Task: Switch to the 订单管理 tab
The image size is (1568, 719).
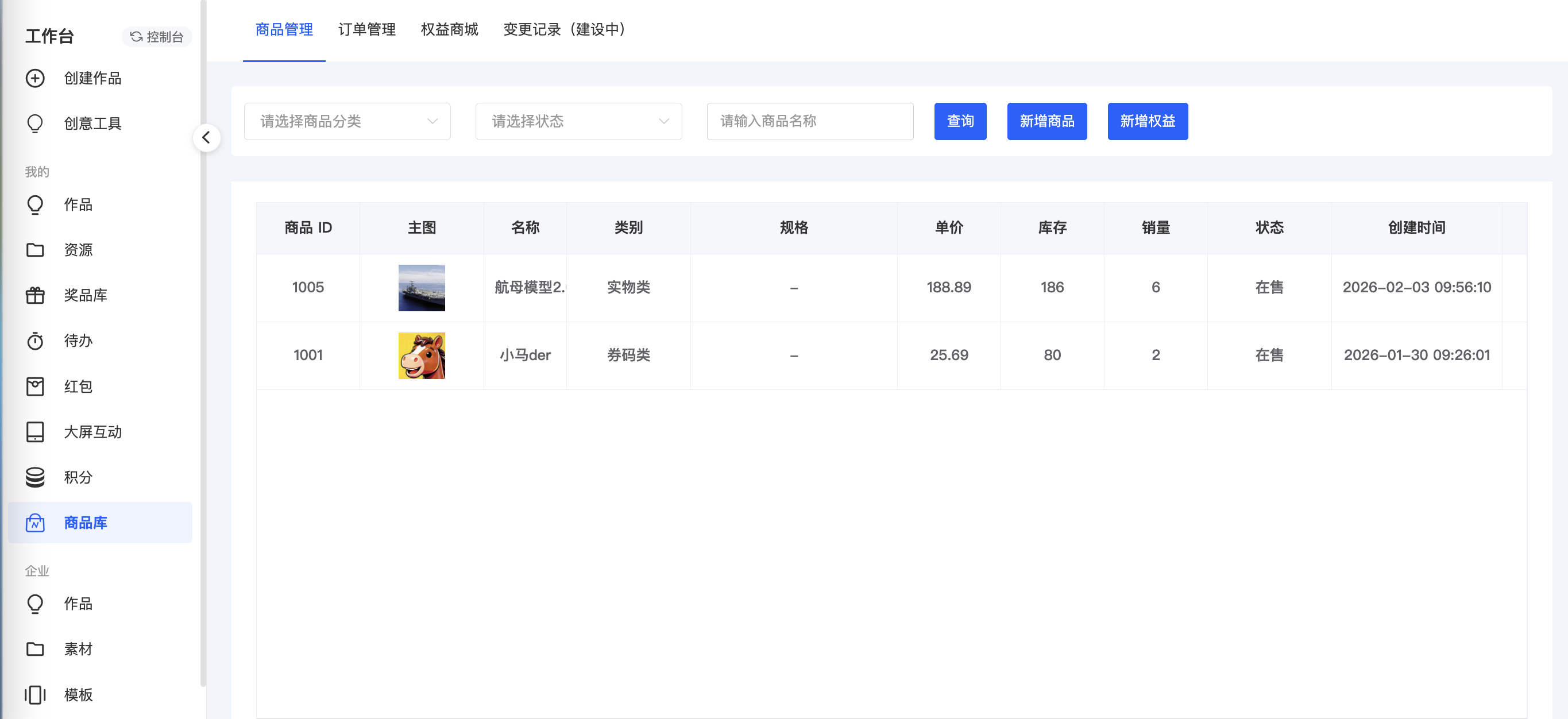Action: 366,29
